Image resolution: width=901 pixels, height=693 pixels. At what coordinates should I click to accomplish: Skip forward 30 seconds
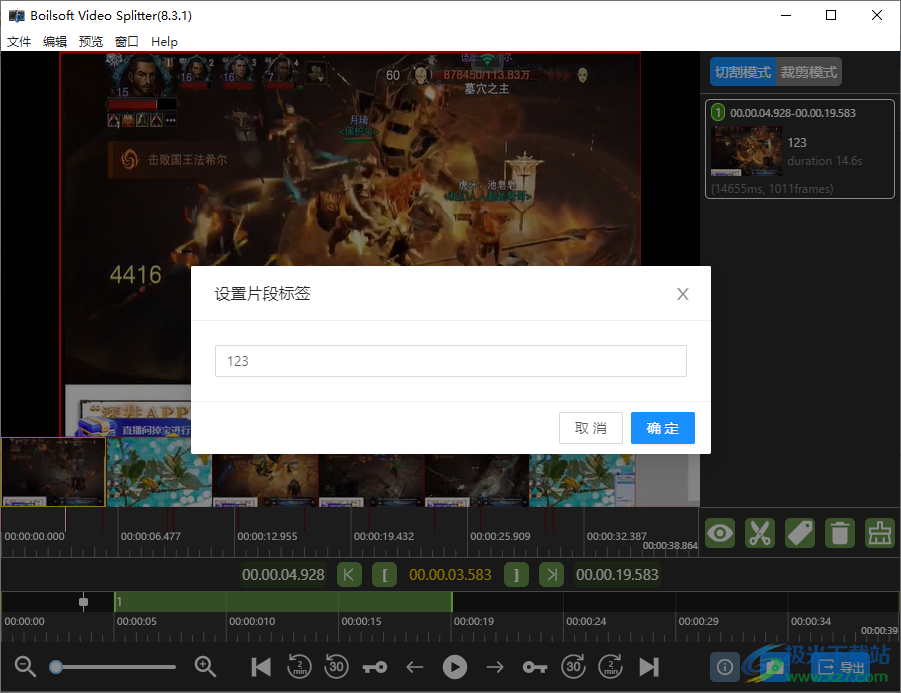pyautogui.click(x=571, y=666)
